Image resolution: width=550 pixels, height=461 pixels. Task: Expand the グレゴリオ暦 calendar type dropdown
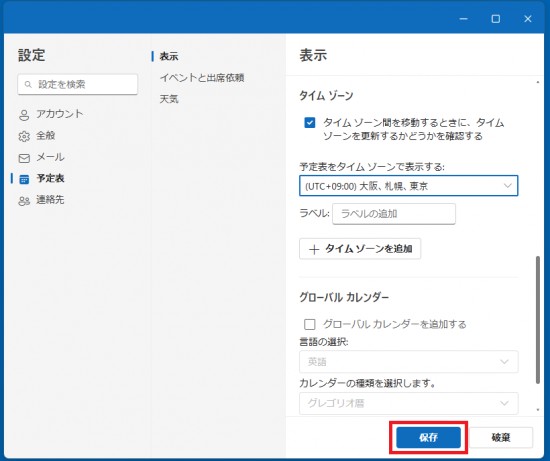pyautogui.click(x=409, y=403)
